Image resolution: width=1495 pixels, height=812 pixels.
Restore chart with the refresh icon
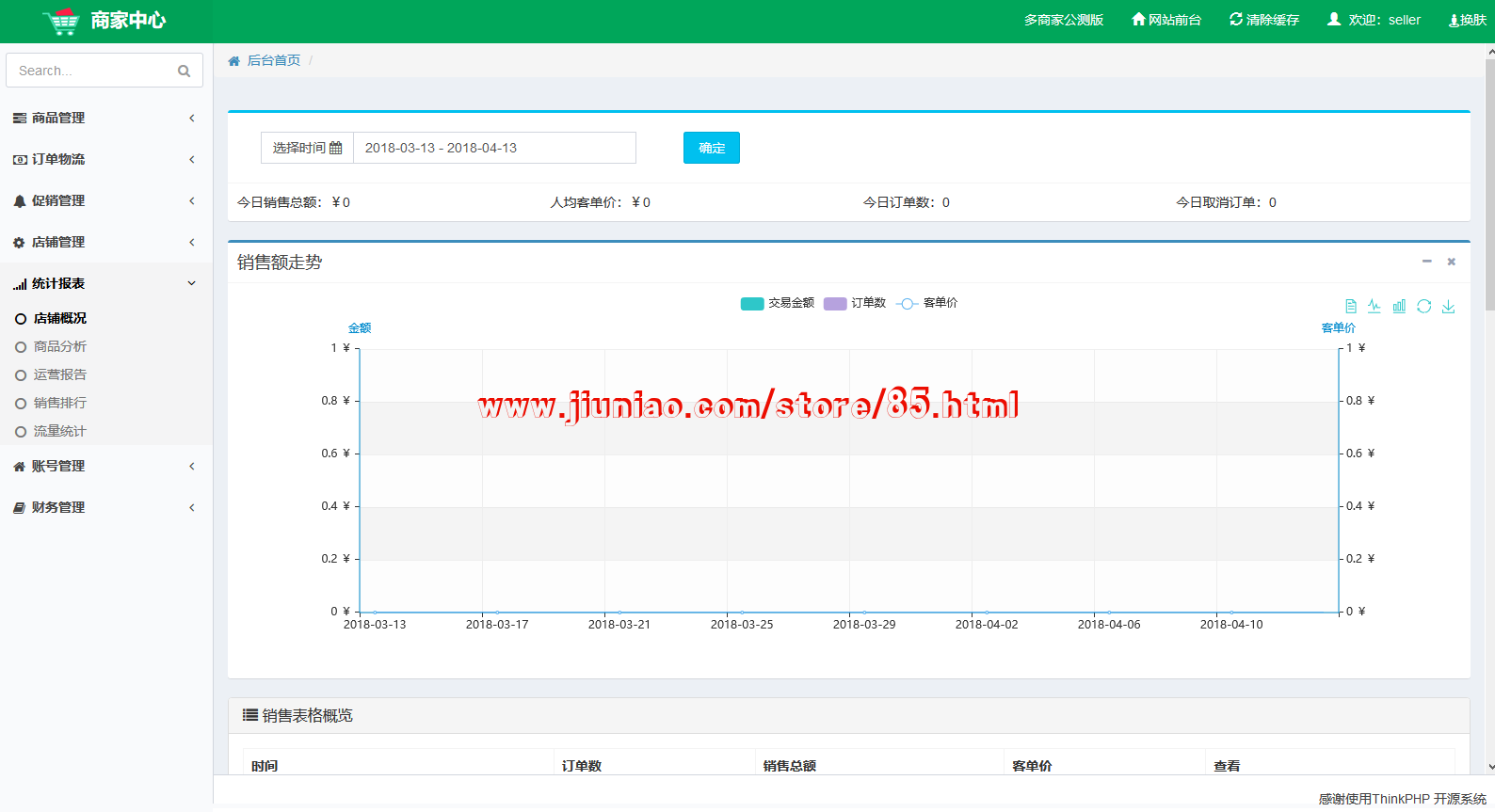pos(1423,306)
